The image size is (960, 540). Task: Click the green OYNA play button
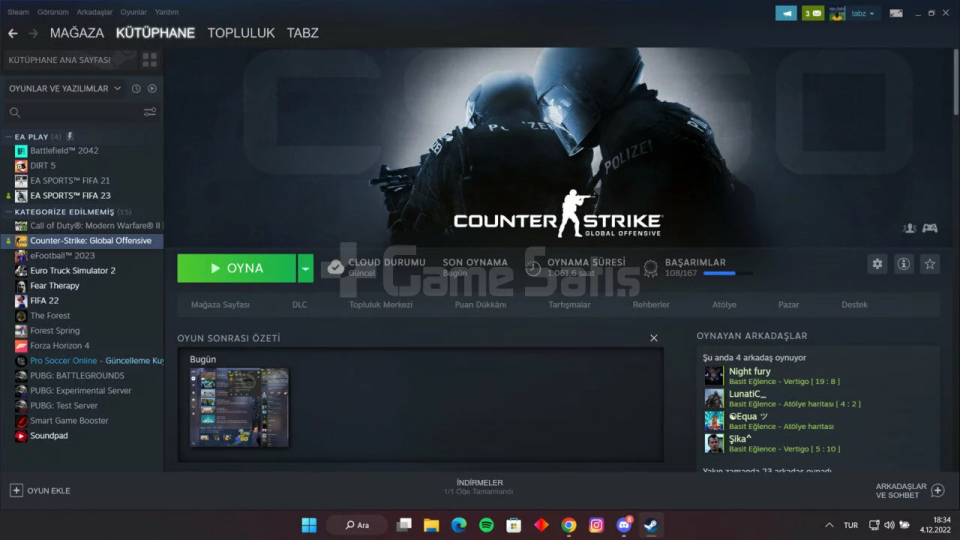click(x=236, y=268)
